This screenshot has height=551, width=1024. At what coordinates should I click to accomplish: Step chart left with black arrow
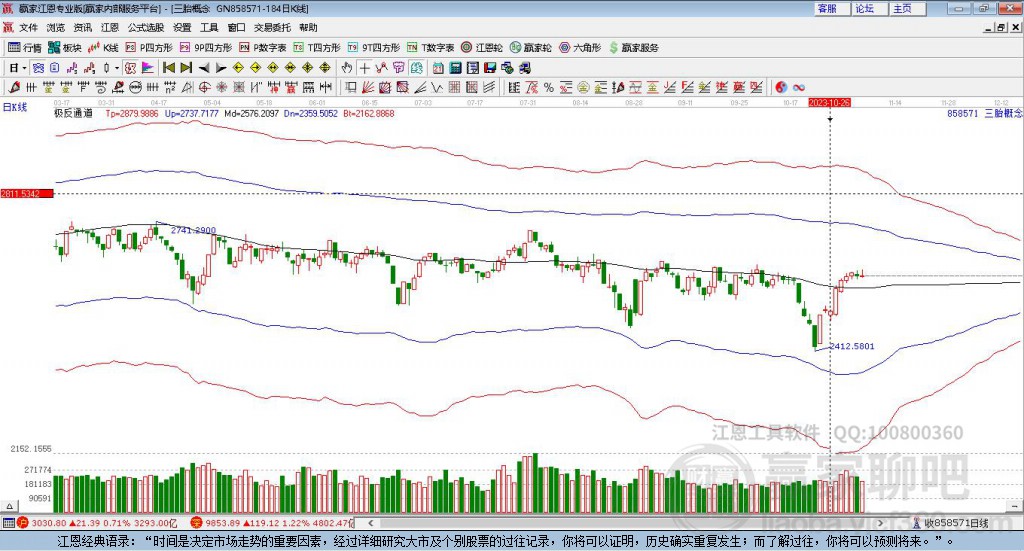pyautogui.click(x=204, y=68)
